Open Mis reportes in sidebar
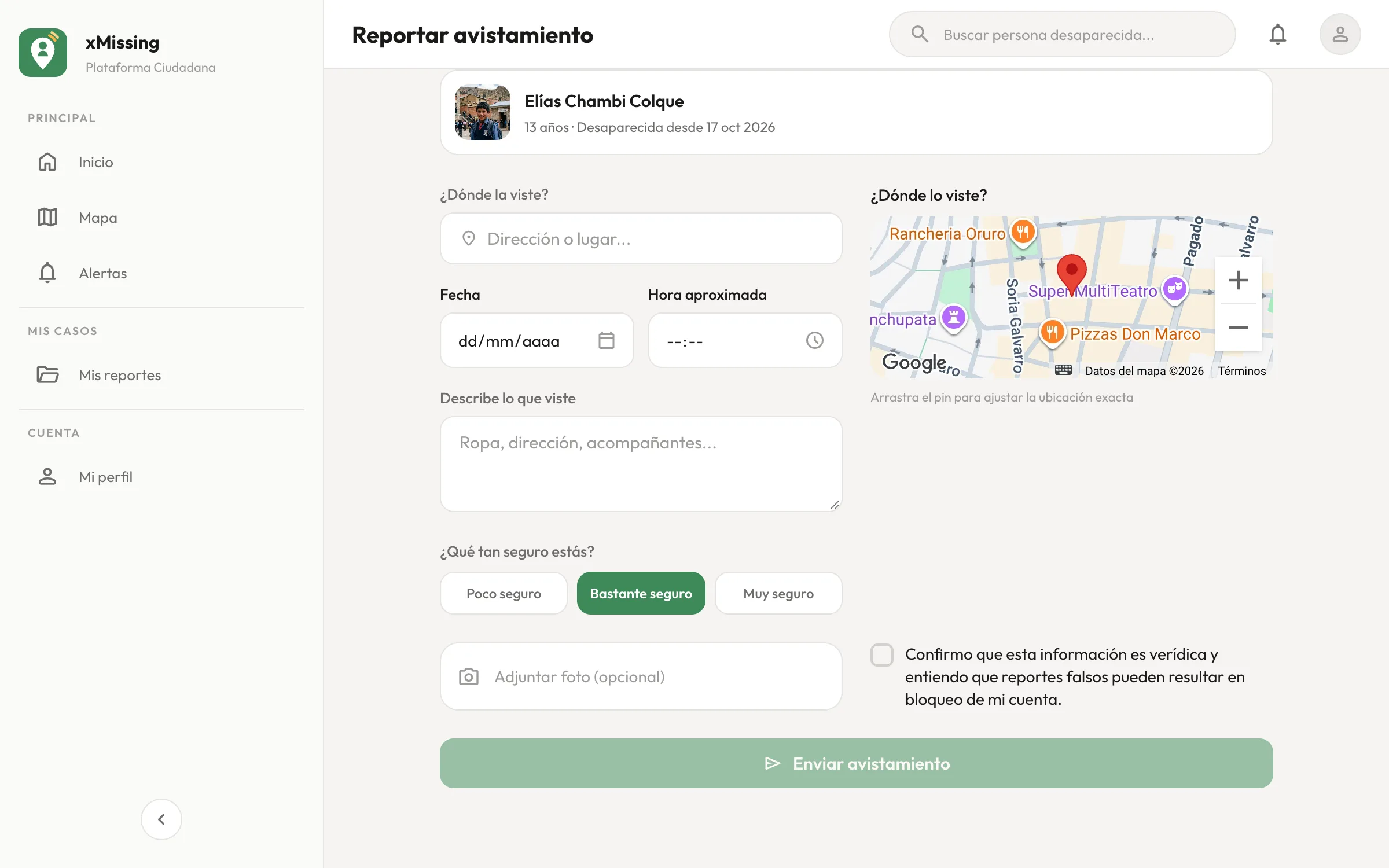 [x=161, y=375]
